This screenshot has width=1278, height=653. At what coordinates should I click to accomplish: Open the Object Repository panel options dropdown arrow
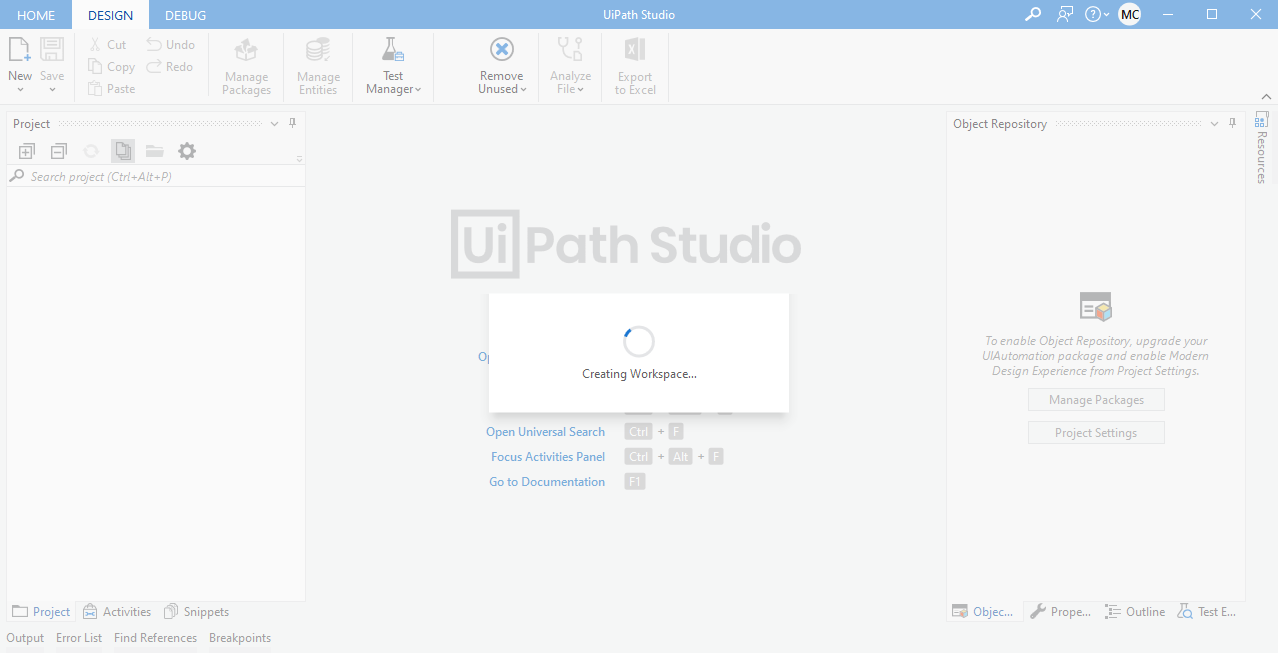pyautogui.click(x=1215, y=124)
